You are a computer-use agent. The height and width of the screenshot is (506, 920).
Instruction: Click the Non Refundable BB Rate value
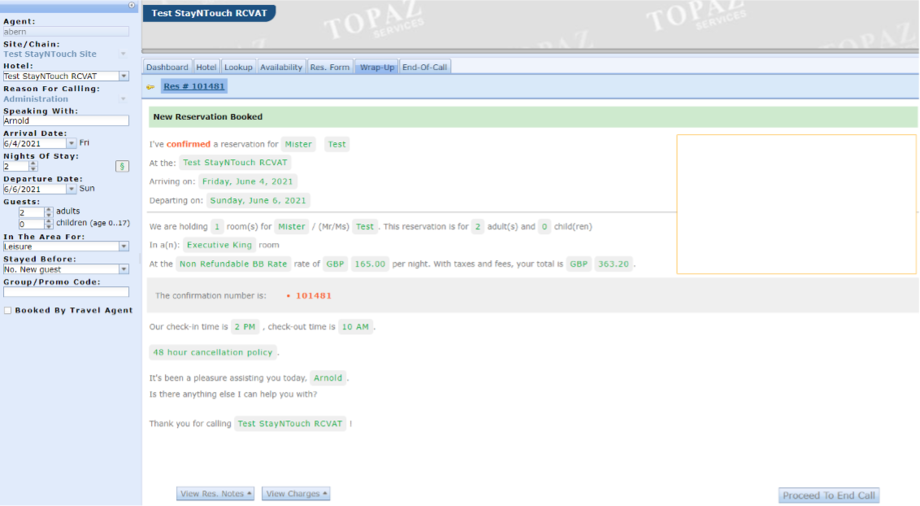click(233, 264)
